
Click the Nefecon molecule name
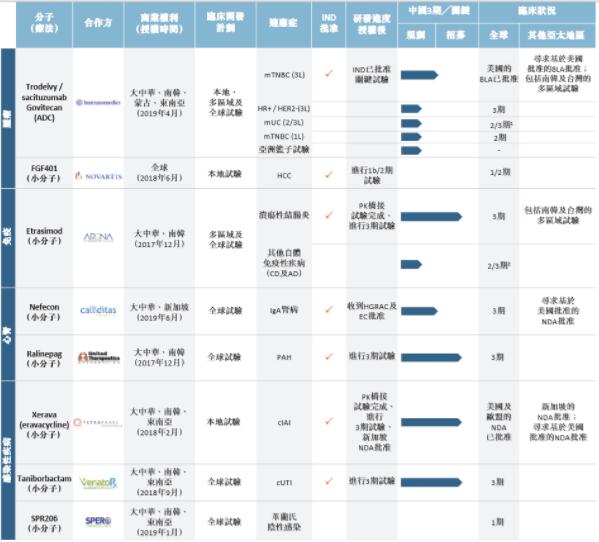[x=44, y=307]
